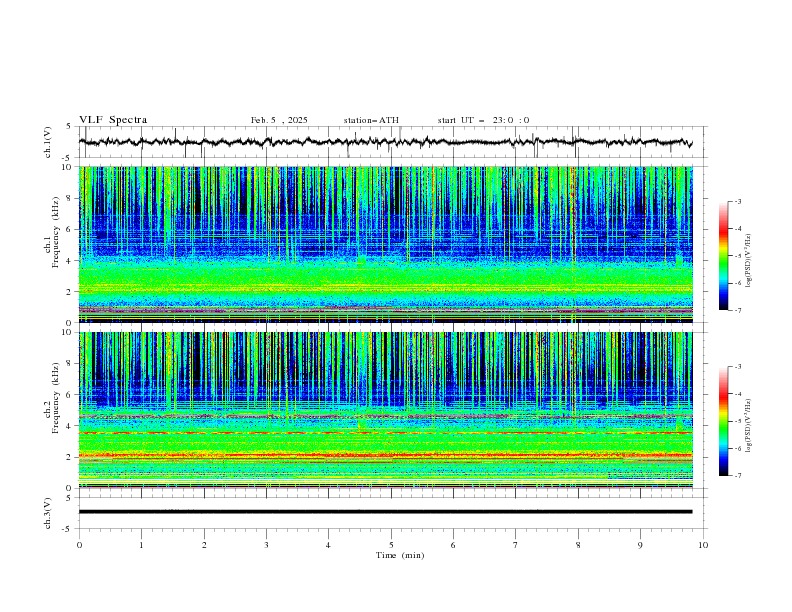Click the "start UT = 23:0 :0" text
The width and height of the screenshot is (792, 612).
click(x=483, y=120)
